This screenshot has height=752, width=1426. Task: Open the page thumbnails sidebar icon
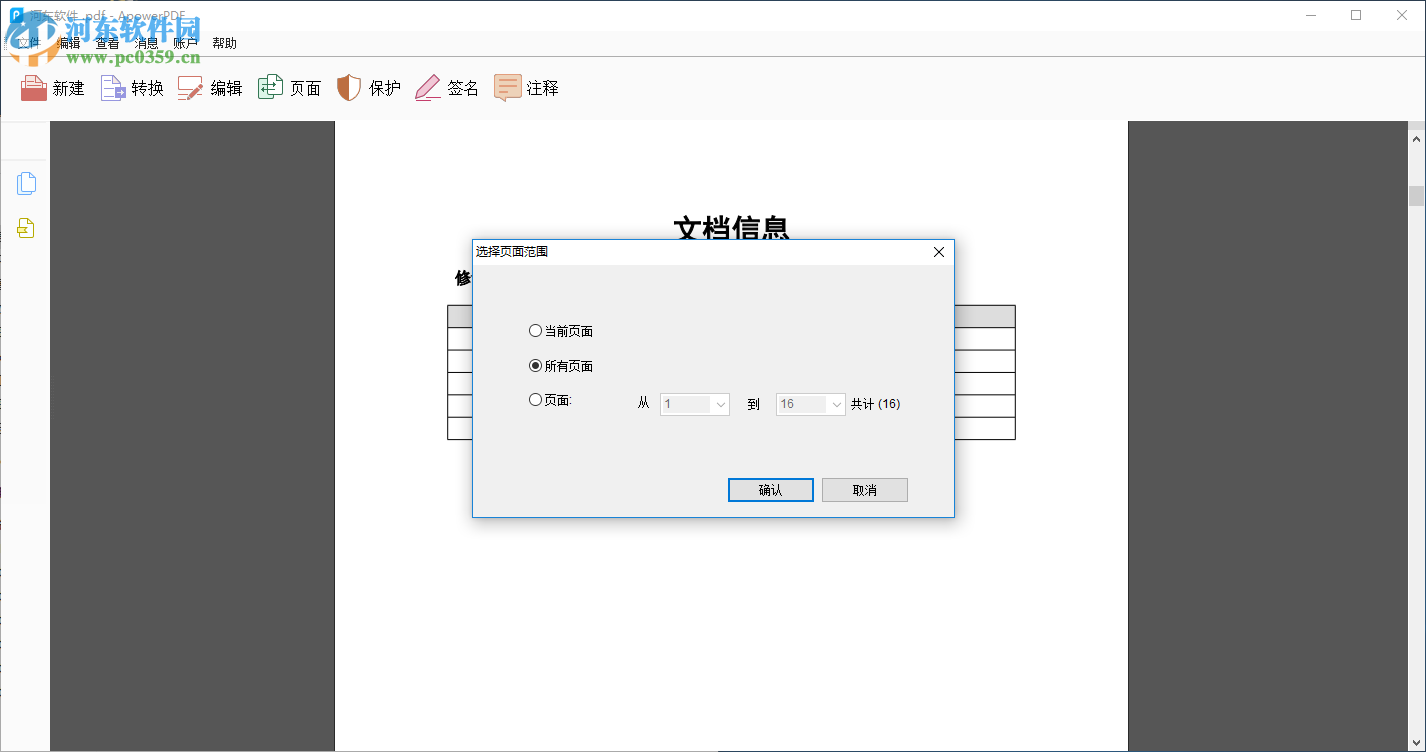coord(26,183)
